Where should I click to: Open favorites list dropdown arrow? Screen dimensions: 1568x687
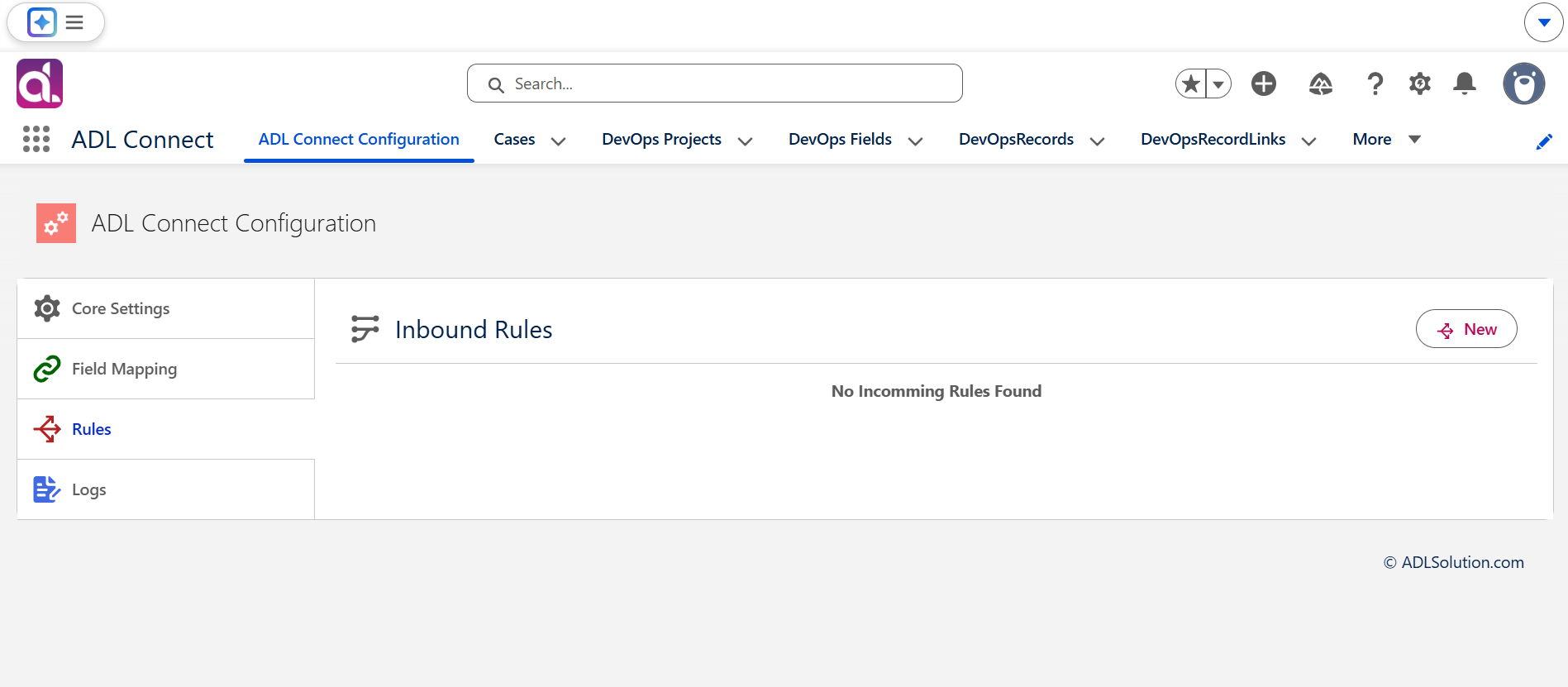pos(1218,83)
